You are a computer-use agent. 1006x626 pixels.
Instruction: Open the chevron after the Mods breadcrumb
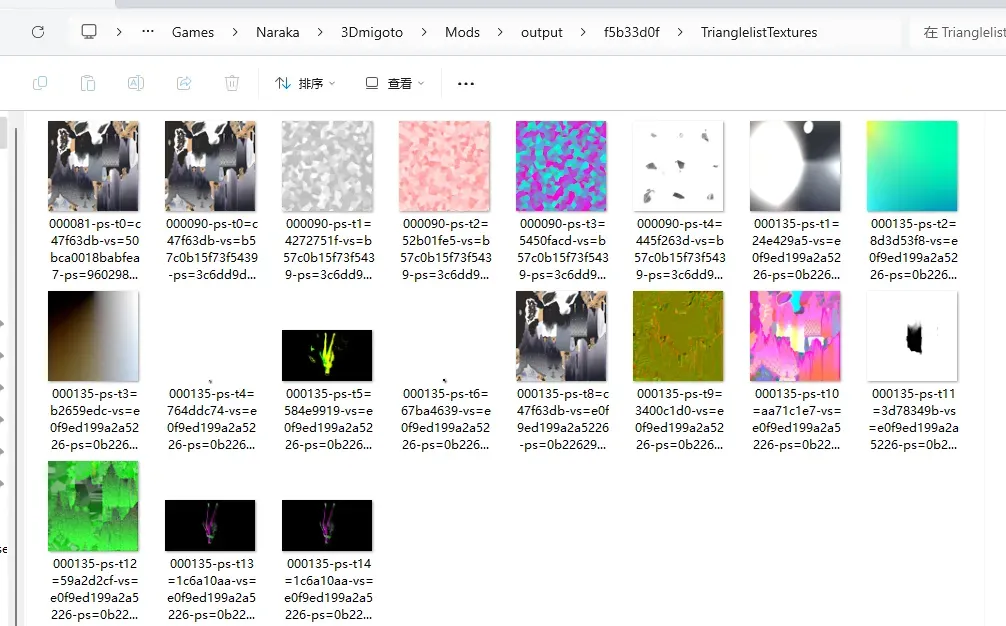(x=501, y=31)
